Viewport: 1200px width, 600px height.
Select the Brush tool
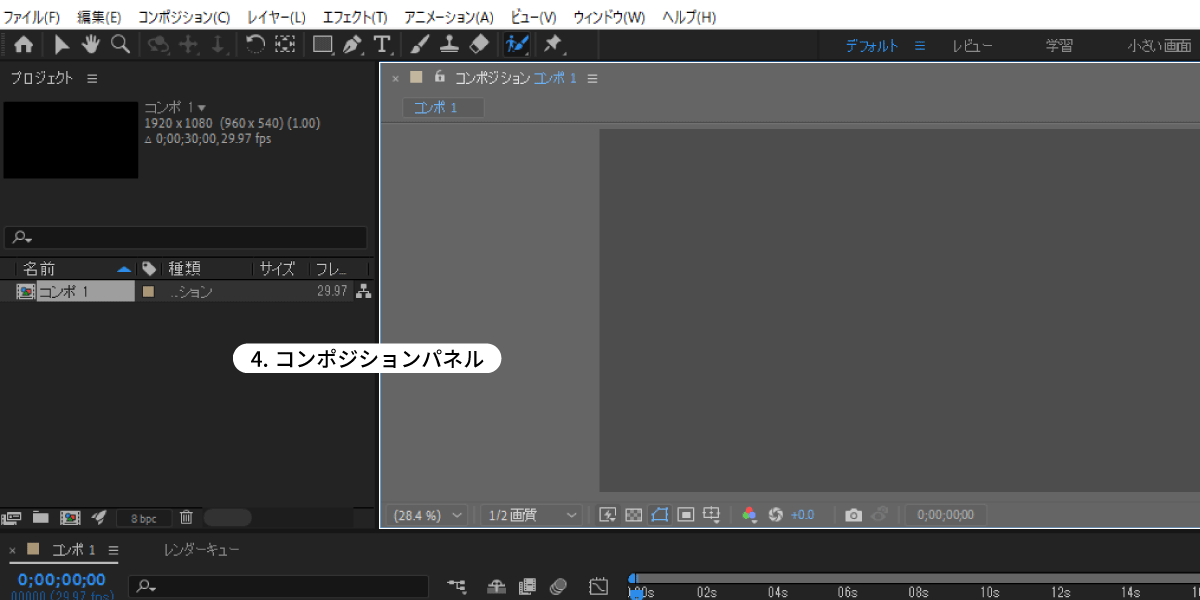[420, 45]
